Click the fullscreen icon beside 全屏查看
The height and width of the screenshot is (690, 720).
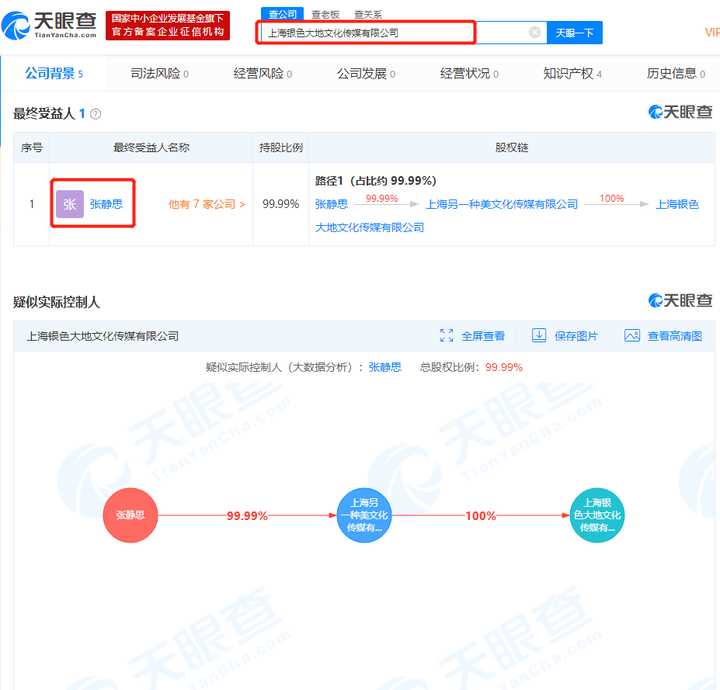[x=446, y=336]
